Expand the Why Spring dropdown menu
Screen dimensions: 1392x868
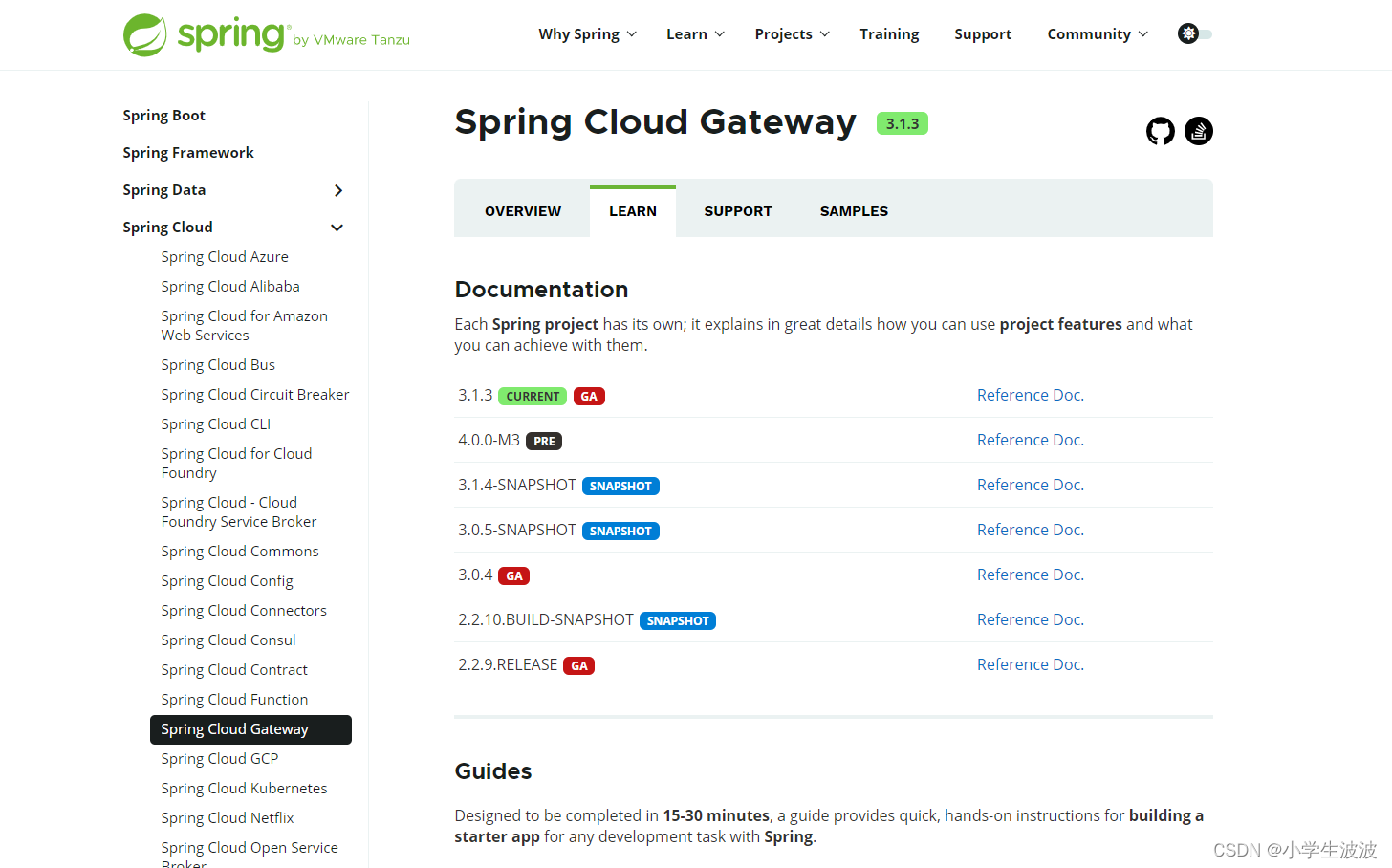pos(587,34)
